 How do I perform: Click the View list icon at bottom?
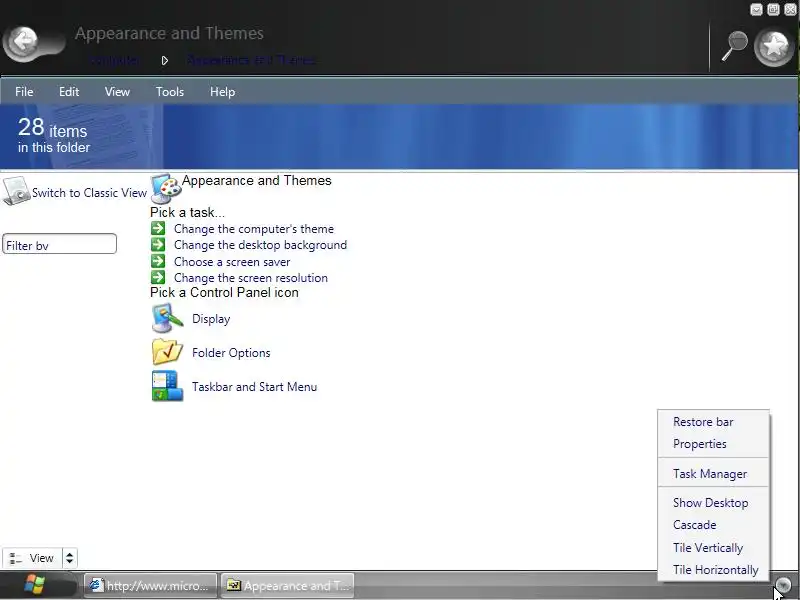click(16, 558)
